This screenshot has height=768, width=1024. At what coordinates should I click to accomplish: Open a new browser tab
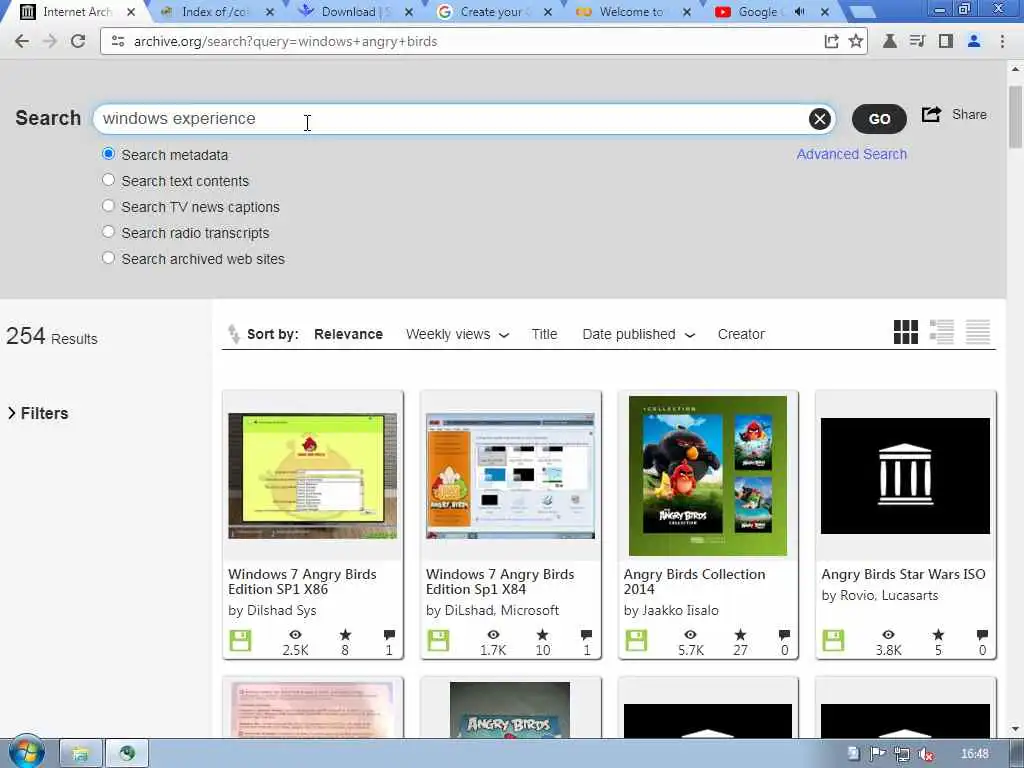pos(862,12)
